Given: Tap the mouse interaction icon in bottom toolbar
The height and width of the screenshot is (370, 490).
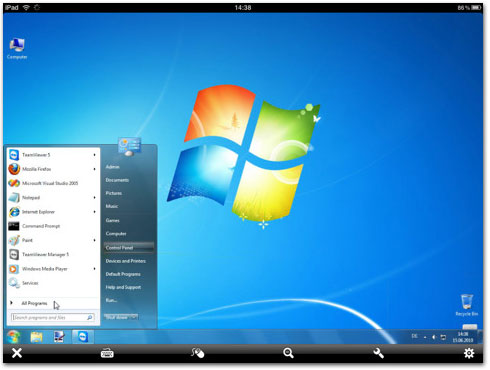Looking at the screenshot, I should click(198, 353).
